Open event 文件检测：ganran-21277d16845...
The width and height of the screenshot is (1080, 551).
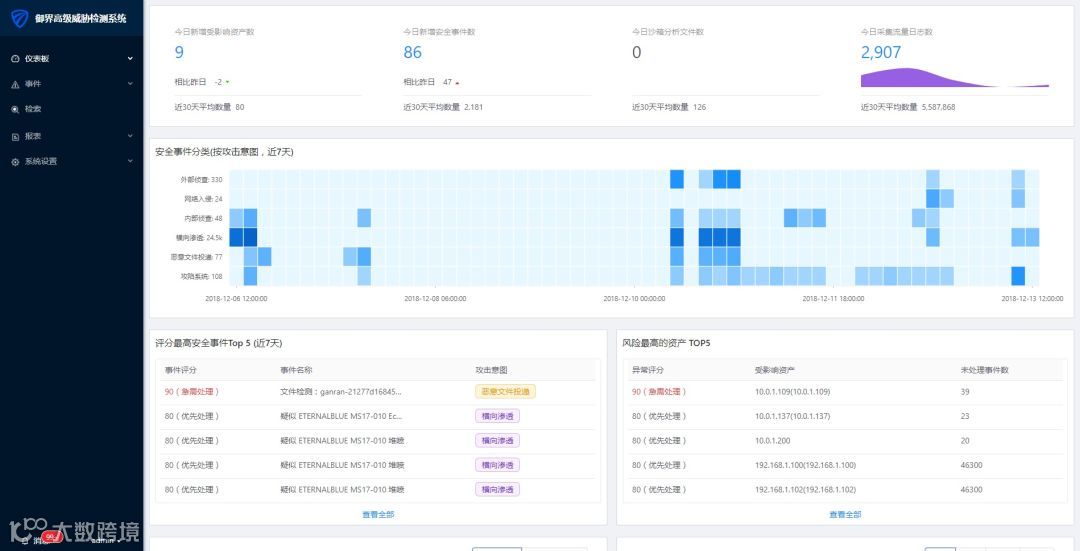[340, 392]
